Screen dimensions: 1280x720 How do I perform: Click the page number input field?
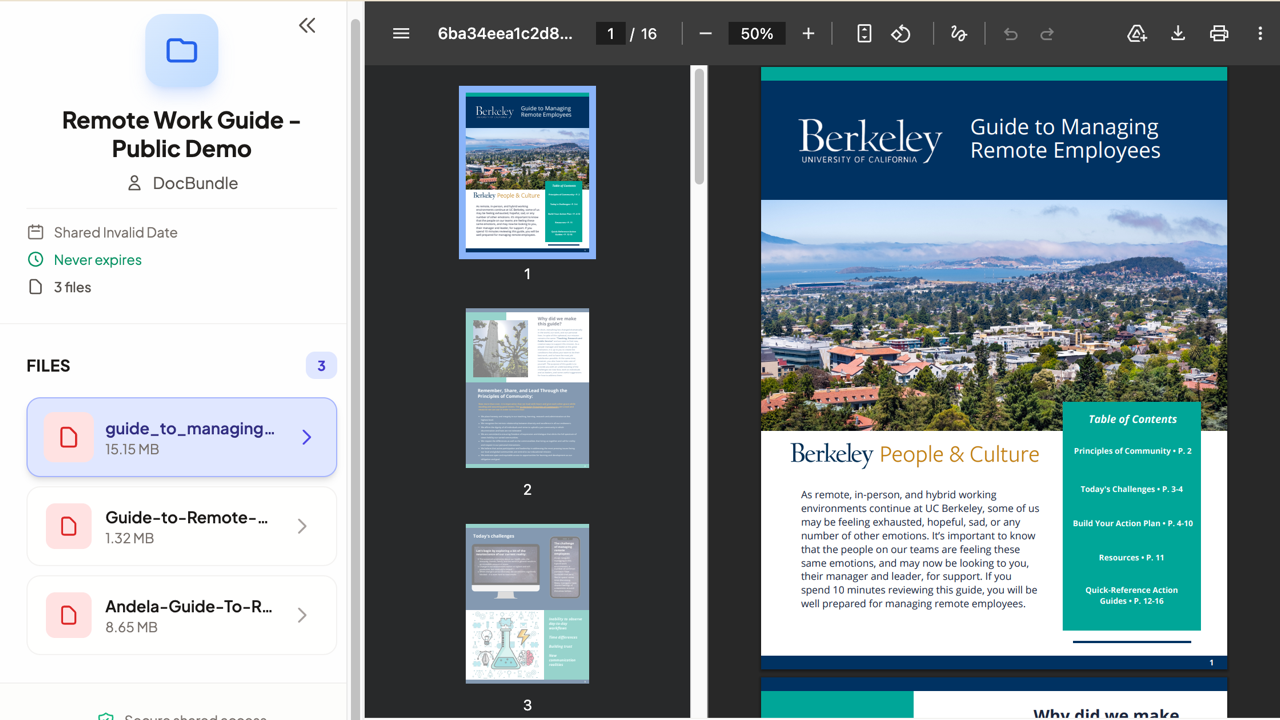[x=610, y=33]
